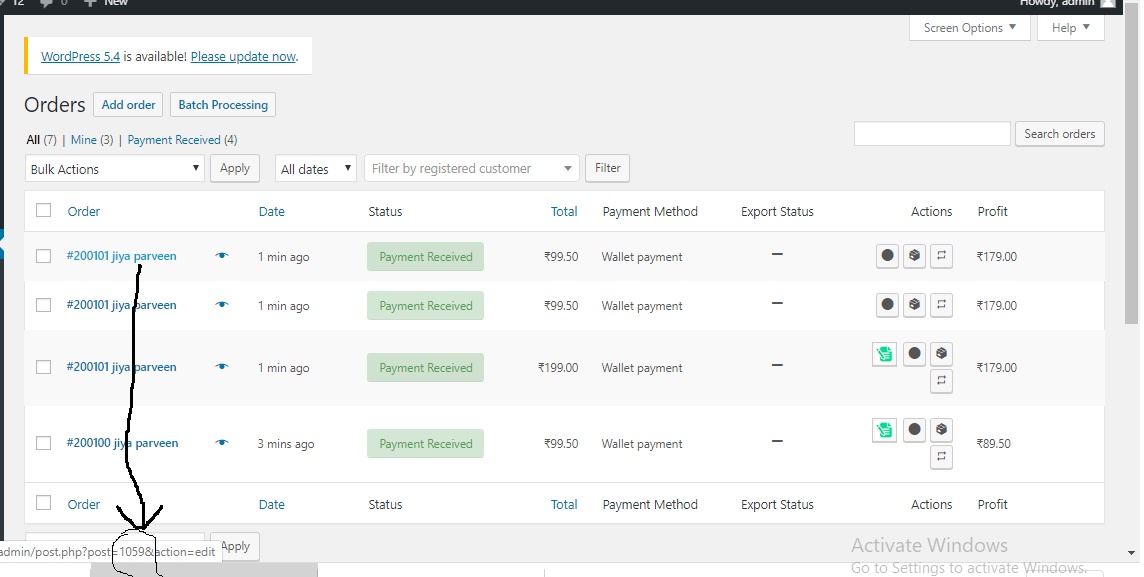1144x577 pixels.
Task: Sort by Order column in table footer
Action: click(x=84, y=504)
